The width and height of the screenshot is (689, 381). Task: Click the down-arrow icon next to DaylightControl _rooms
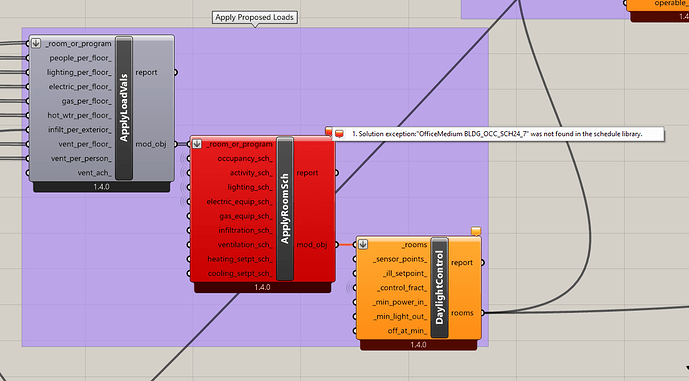coord(363,245)
